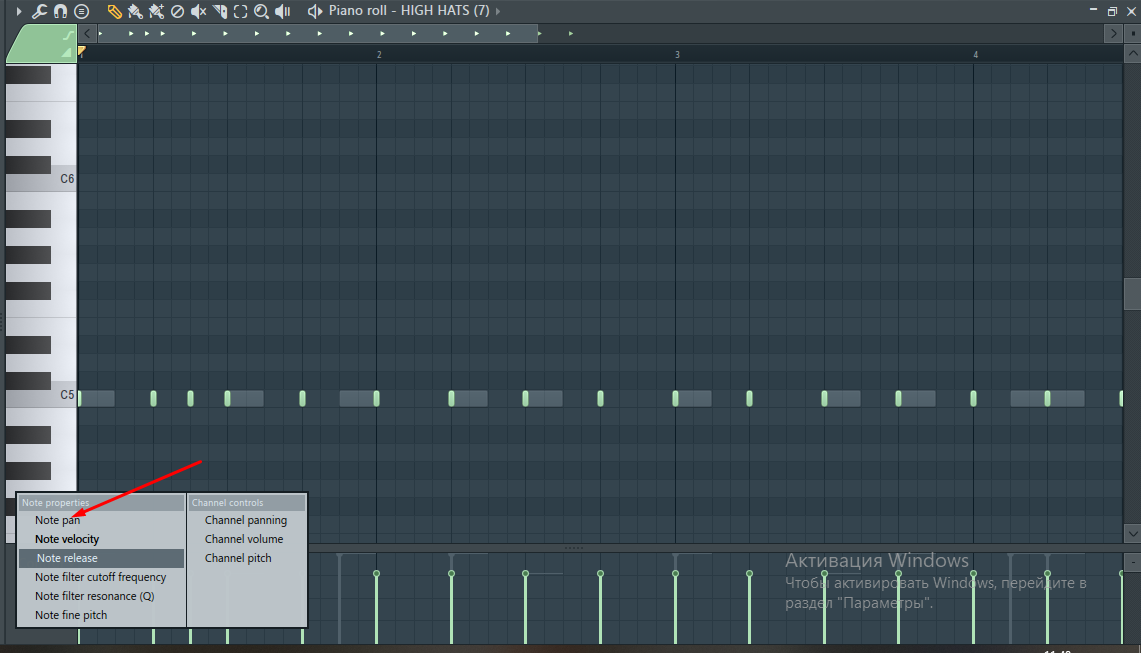Click the horizontal mini-timeline scroll bar

pos(318,33)
